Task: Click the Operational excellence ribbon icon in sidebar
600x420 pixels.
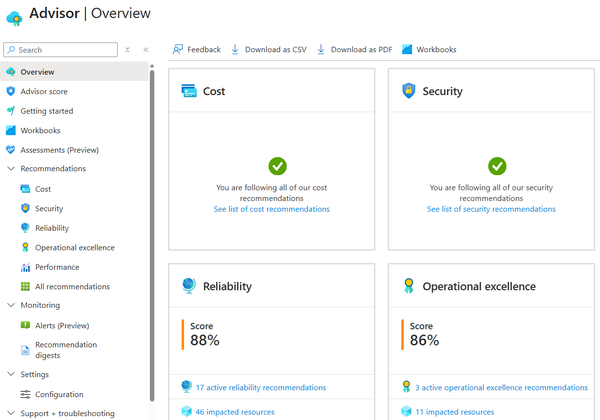Action: coord(25,247)
